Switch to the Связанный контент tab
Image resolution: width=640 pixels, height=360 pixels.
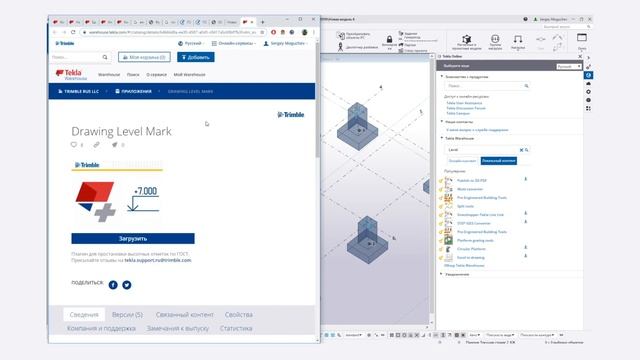184,315
